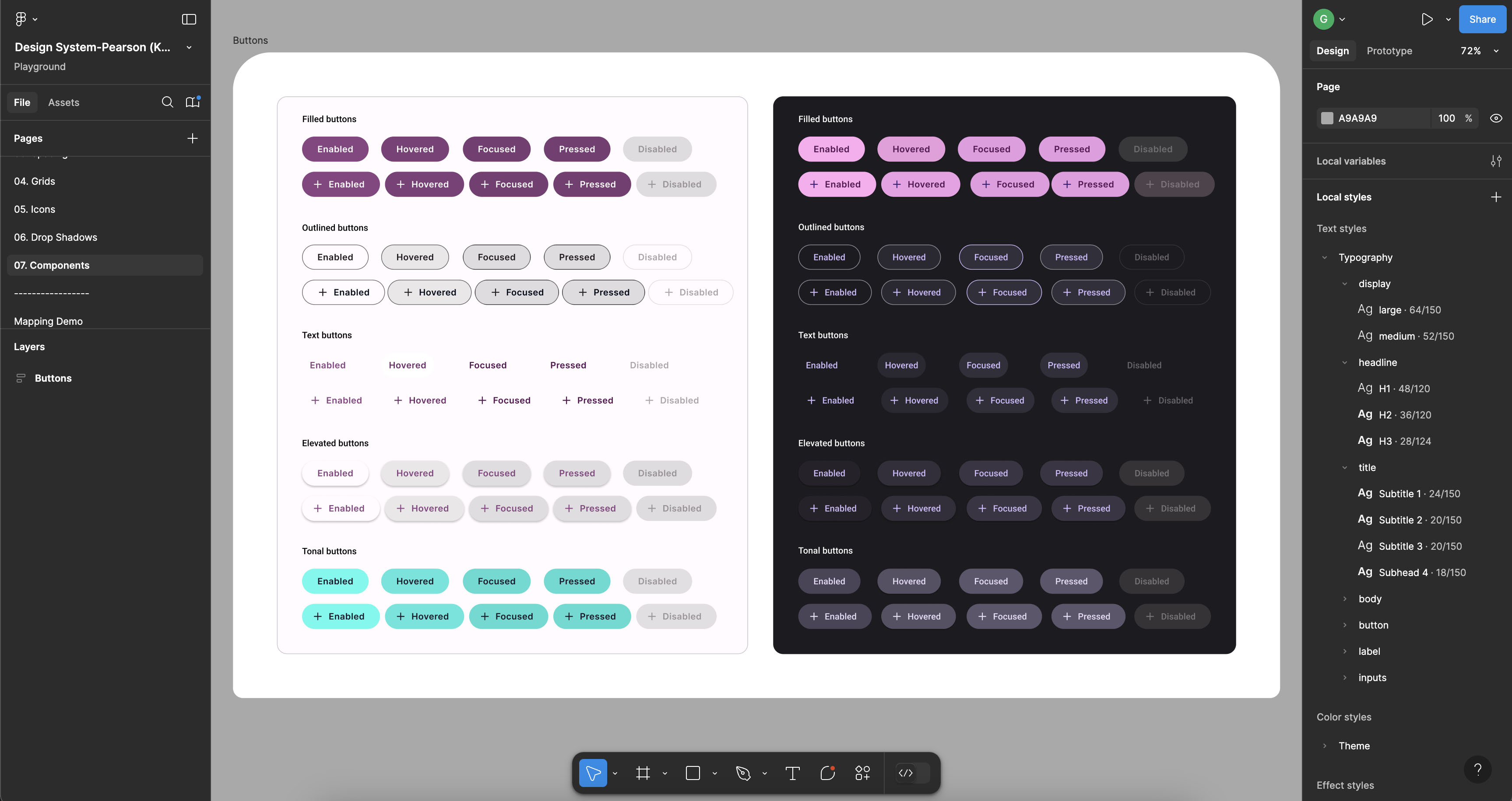Select the Buttons layer in Layers

[x=53, y=379]
